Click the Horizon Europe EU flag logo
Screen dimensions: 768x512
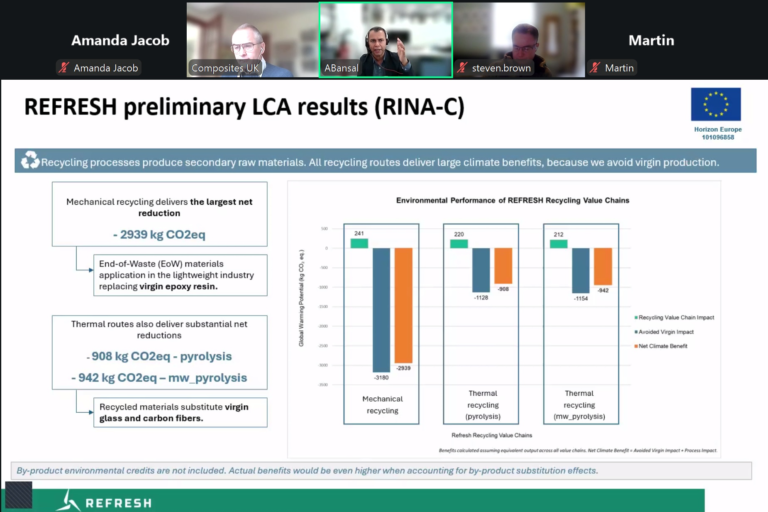(716, 104)
